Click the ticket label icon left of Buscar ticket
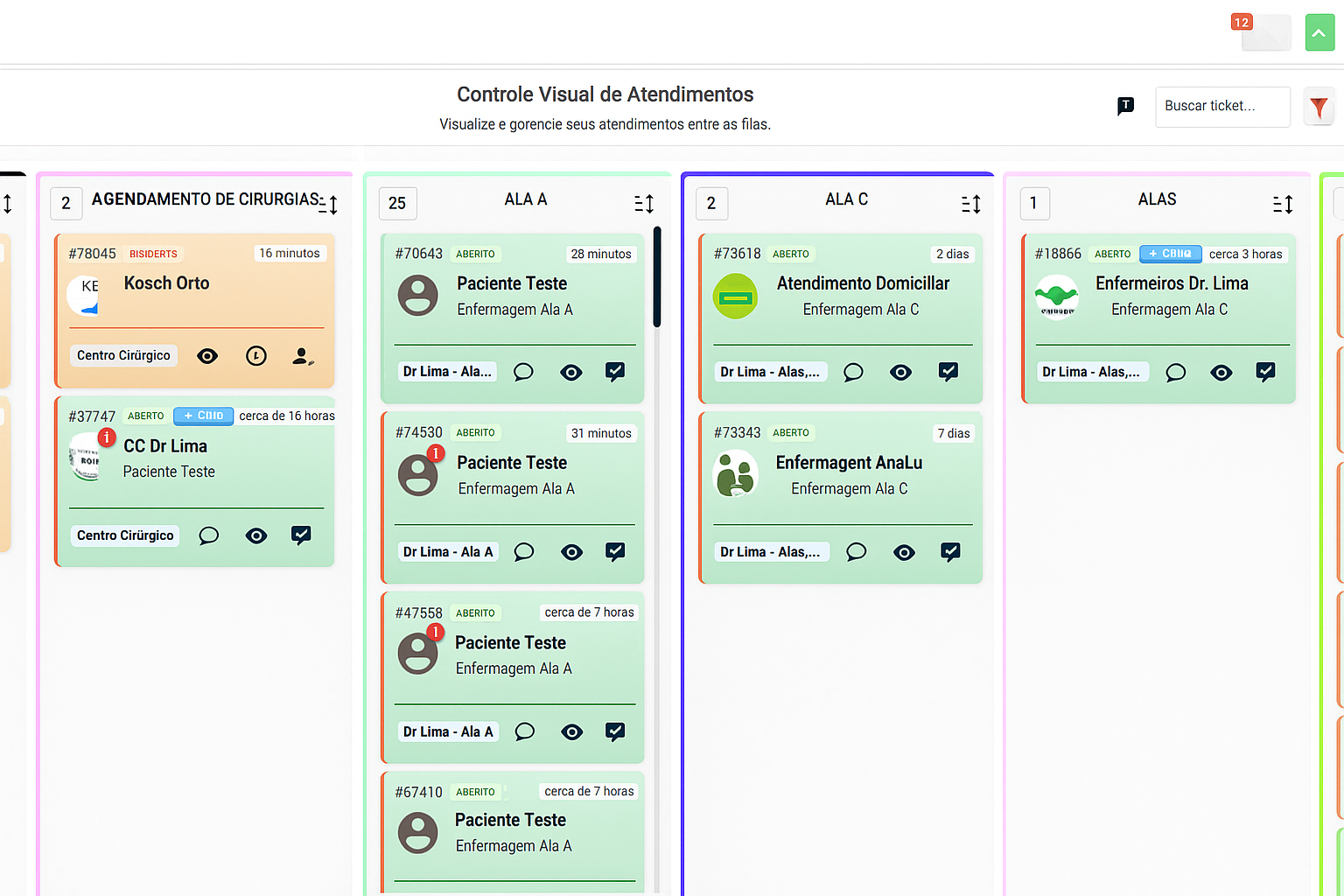1344x896 pixels. tap(1125, 106)
